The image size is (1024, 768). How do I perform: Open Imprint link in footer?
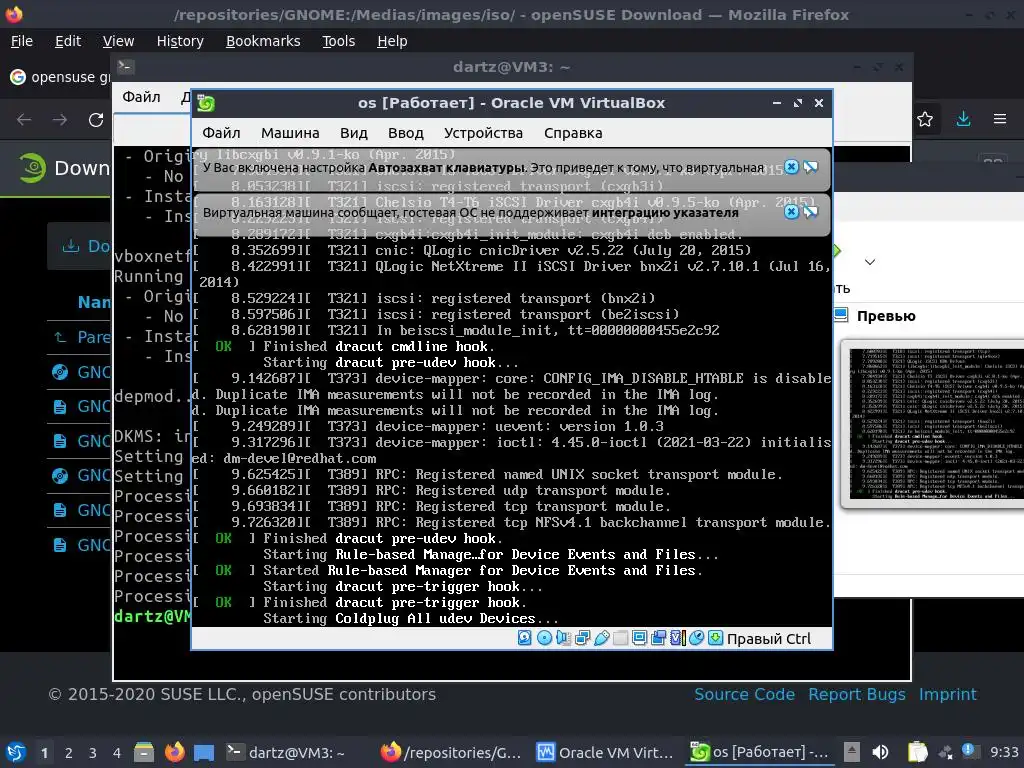point(948,694)
